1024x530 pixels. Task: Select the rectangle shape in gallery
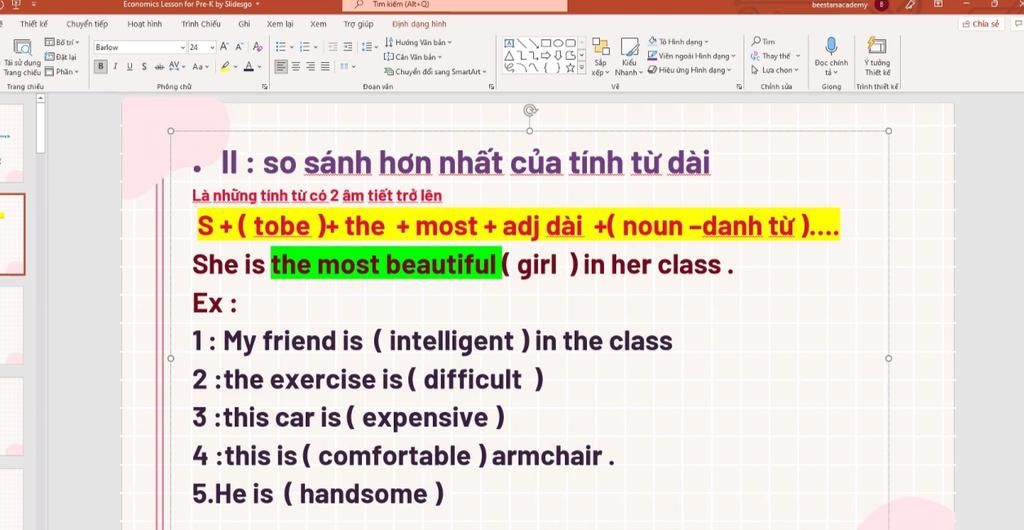[546, 43]
